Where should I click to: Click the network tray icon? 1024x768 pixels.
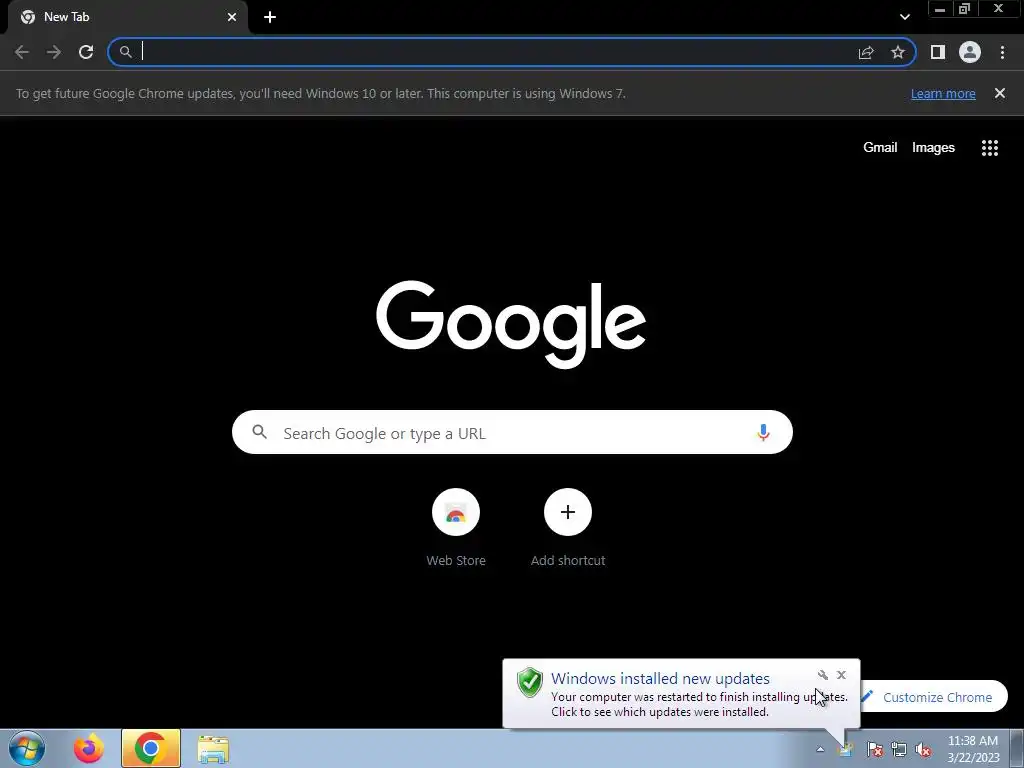[x=899, y=750]
